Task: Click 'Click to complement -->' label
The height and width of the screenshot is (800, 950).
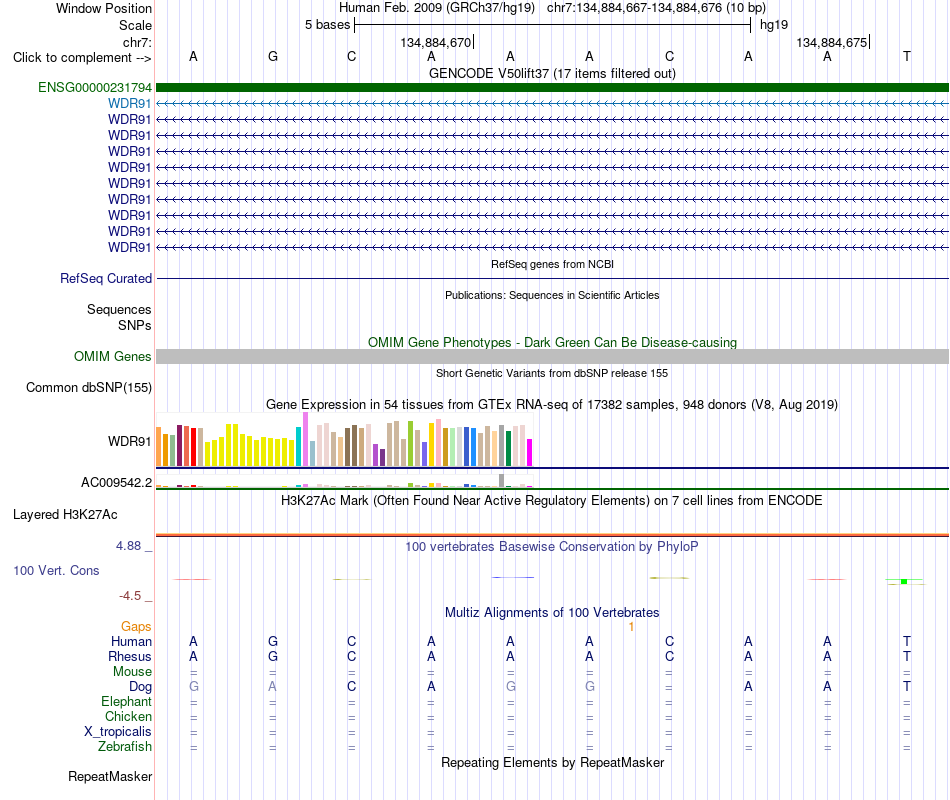Action: point(82,58)
